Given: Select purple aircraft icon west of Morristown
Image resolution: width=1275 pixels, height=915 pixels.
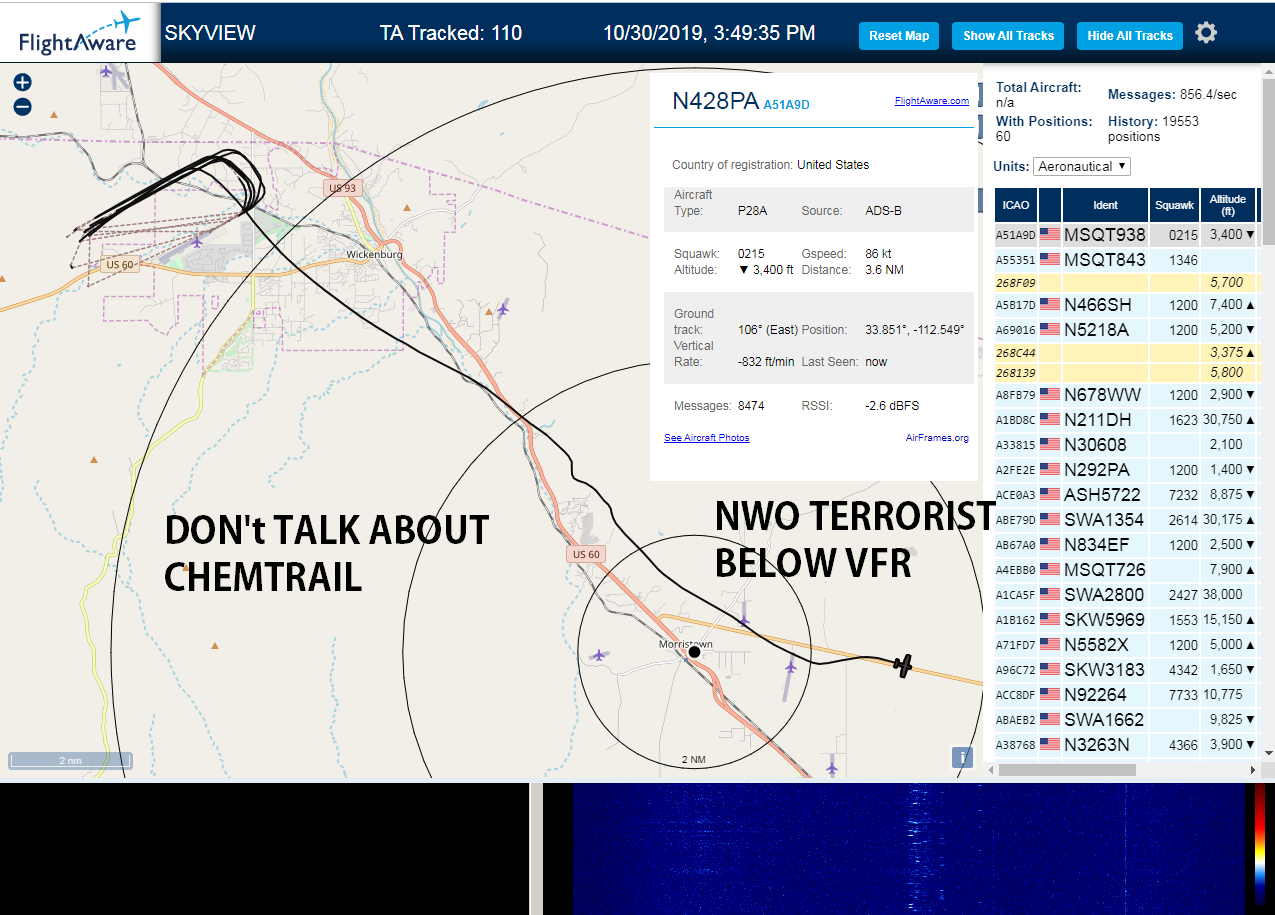Looking at the screenshot, I should click(598, 656).
